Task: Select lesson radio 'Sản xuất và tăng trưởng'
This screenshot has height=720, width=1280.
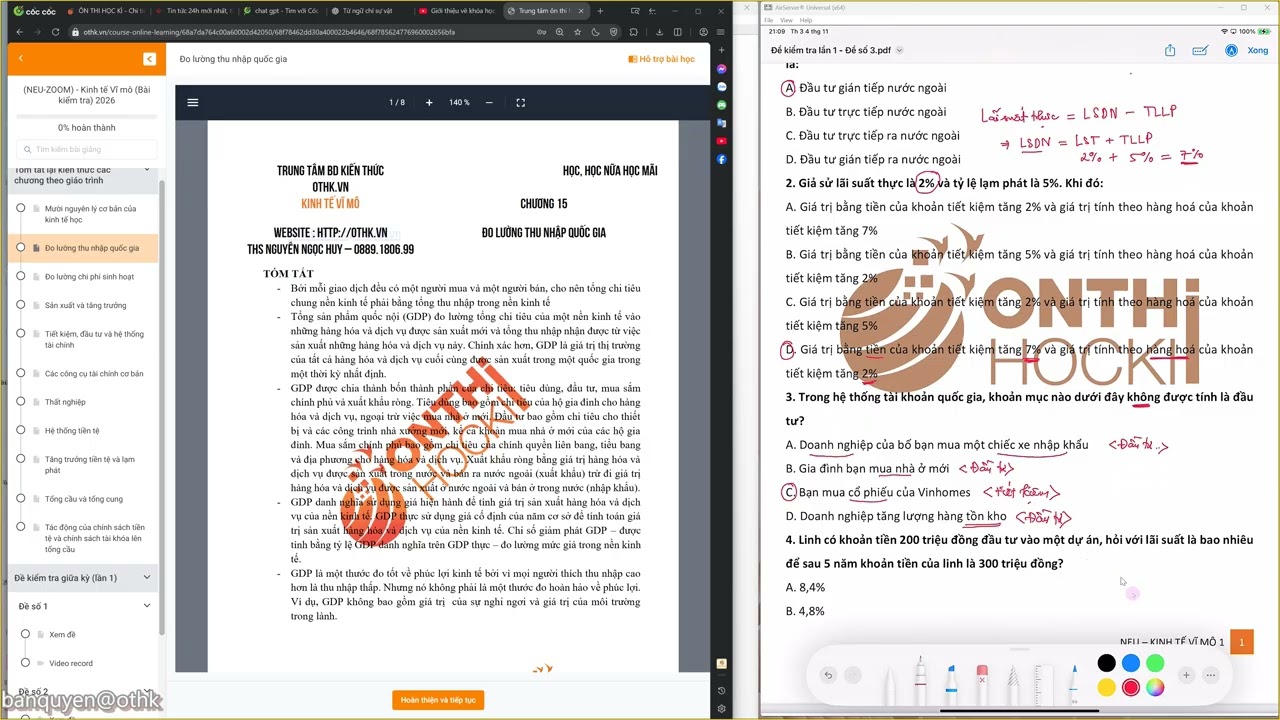Action: (20, 305)
